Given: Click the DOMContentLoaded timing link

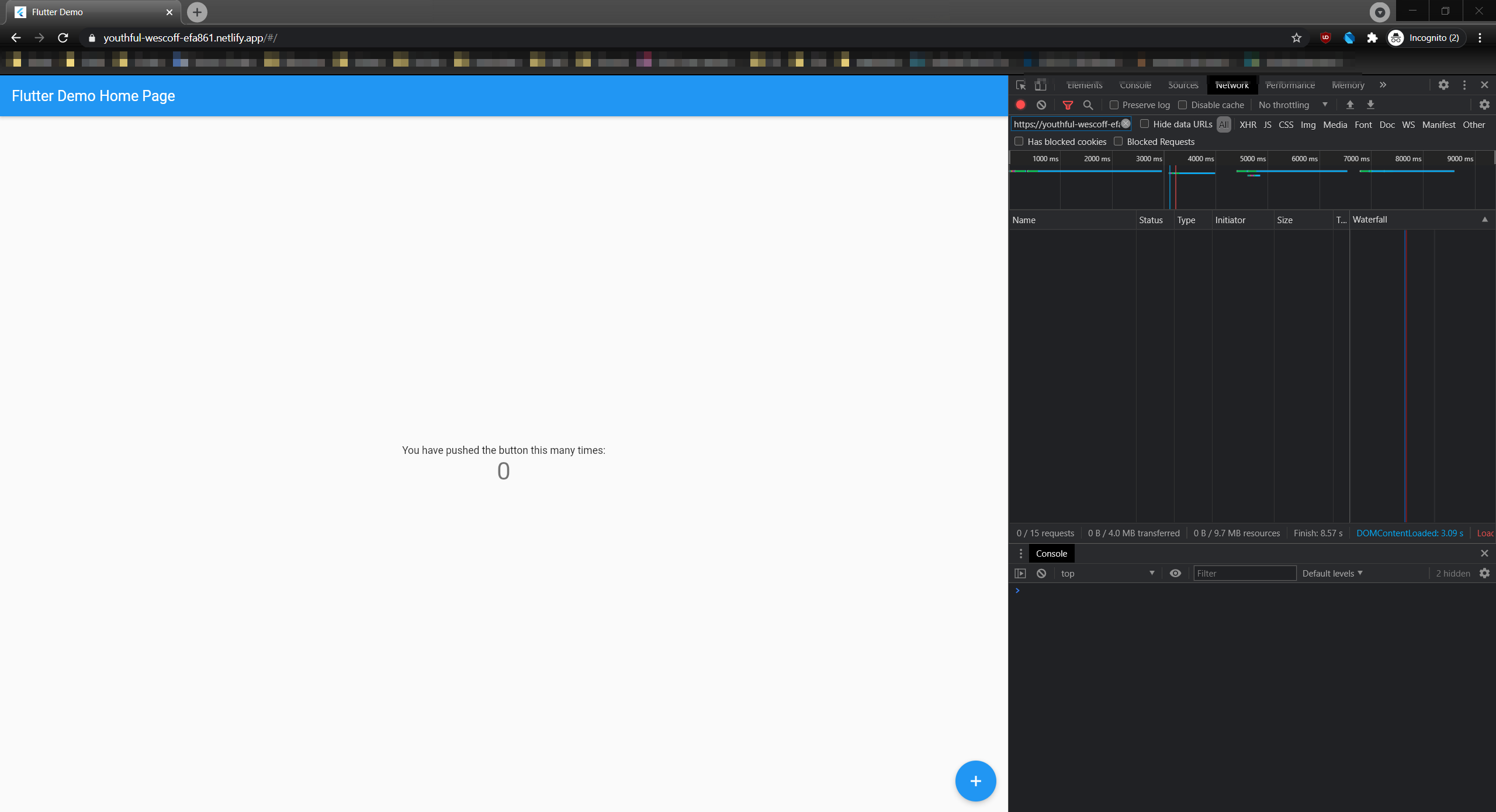Looking at the screenshot, I should (x=1409, y=533).
